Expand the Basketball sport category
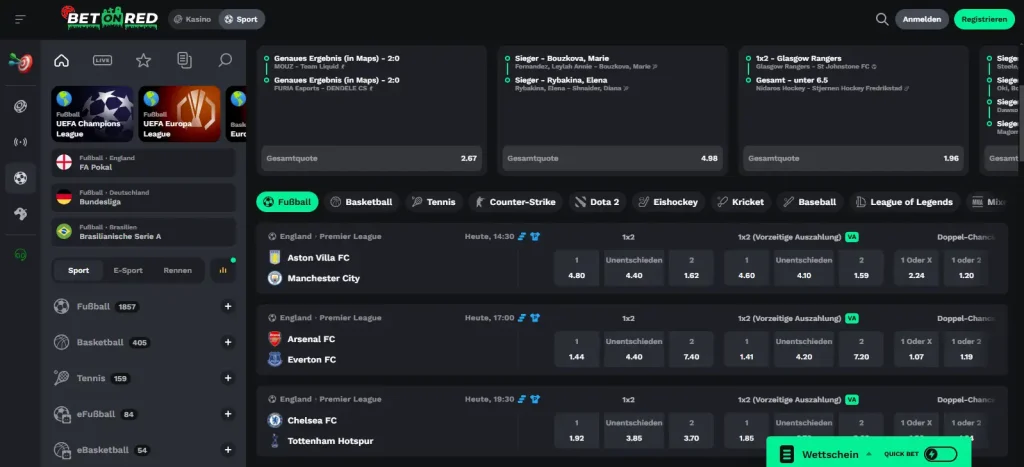The height and width of the screenshot is (467, 1024). (228, 342)
